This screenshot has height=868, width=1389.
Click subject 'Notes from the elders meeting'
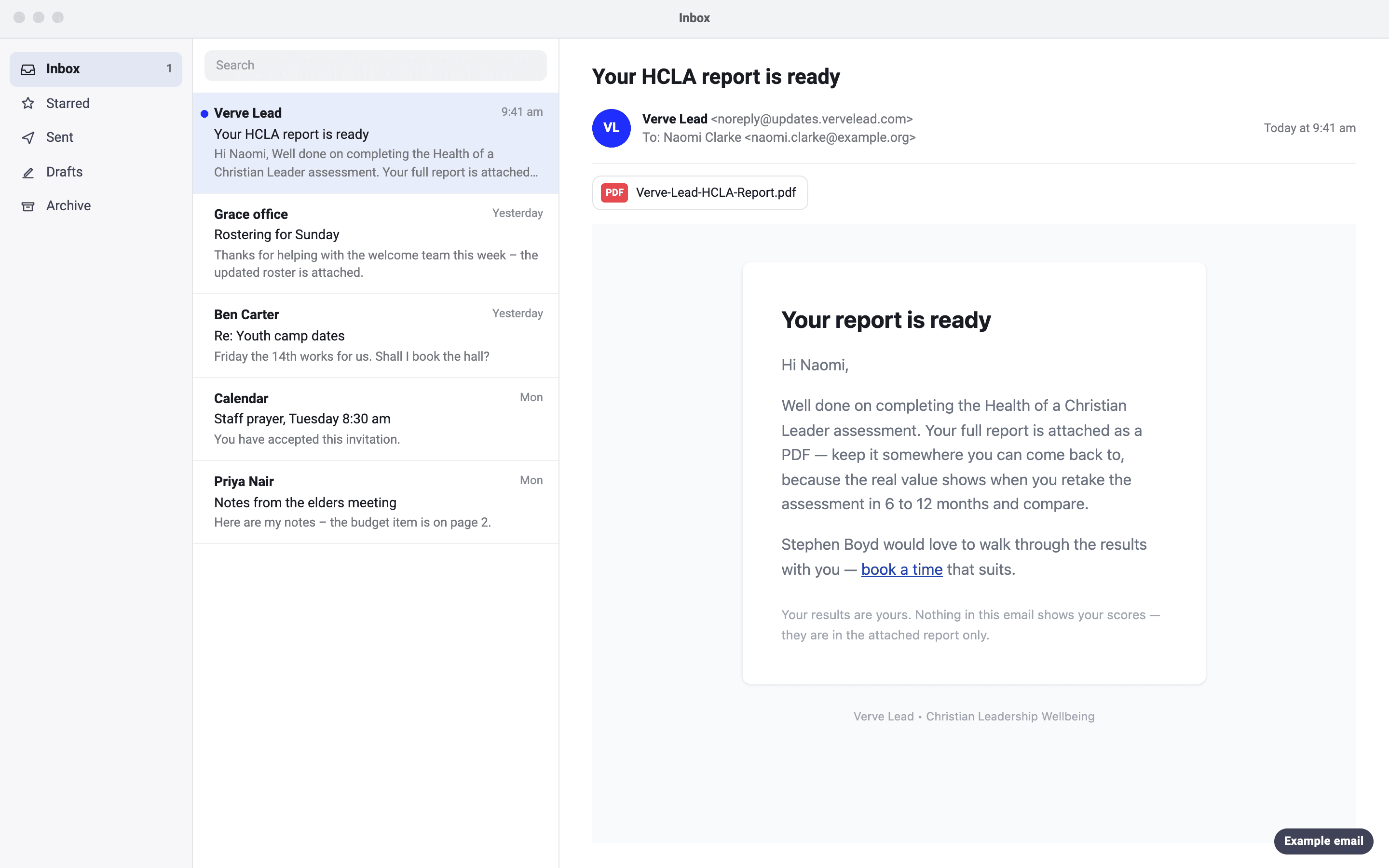305,503
